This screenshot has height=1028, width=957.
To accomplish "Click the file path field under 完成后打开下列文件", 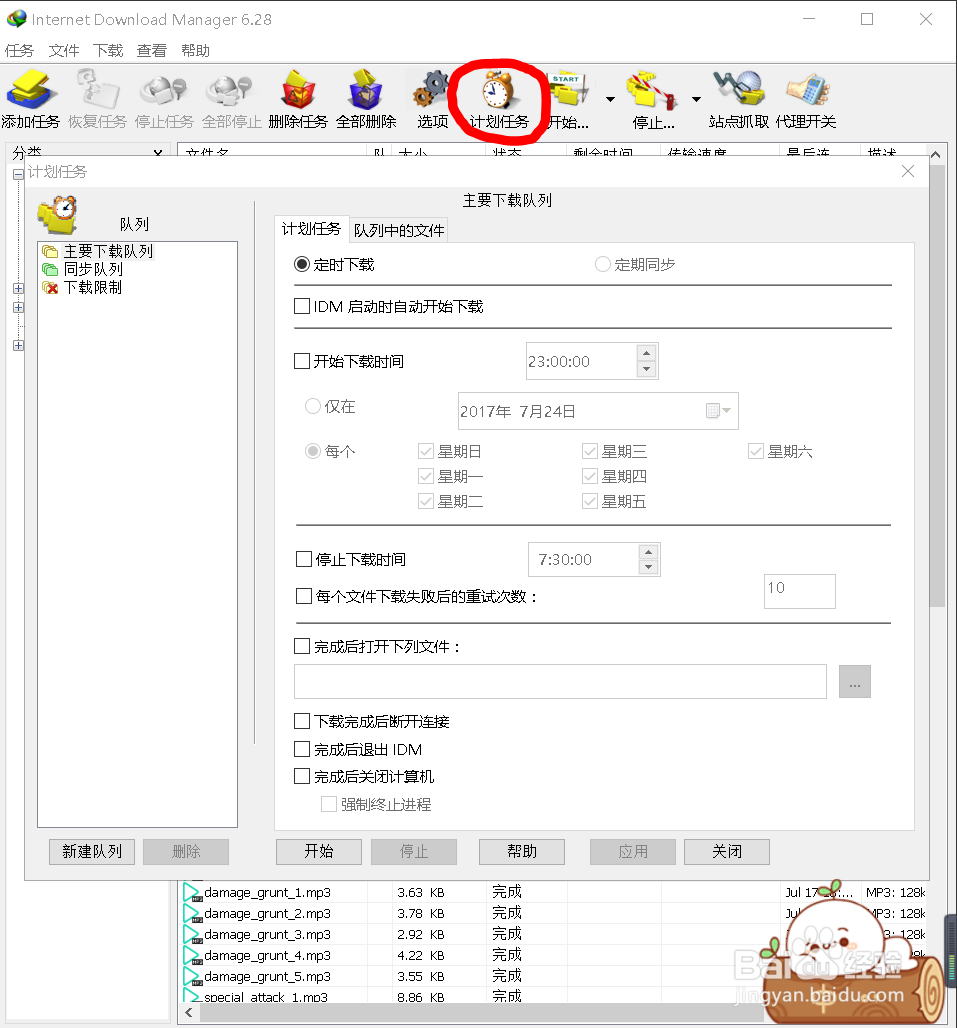I will 560,682.
